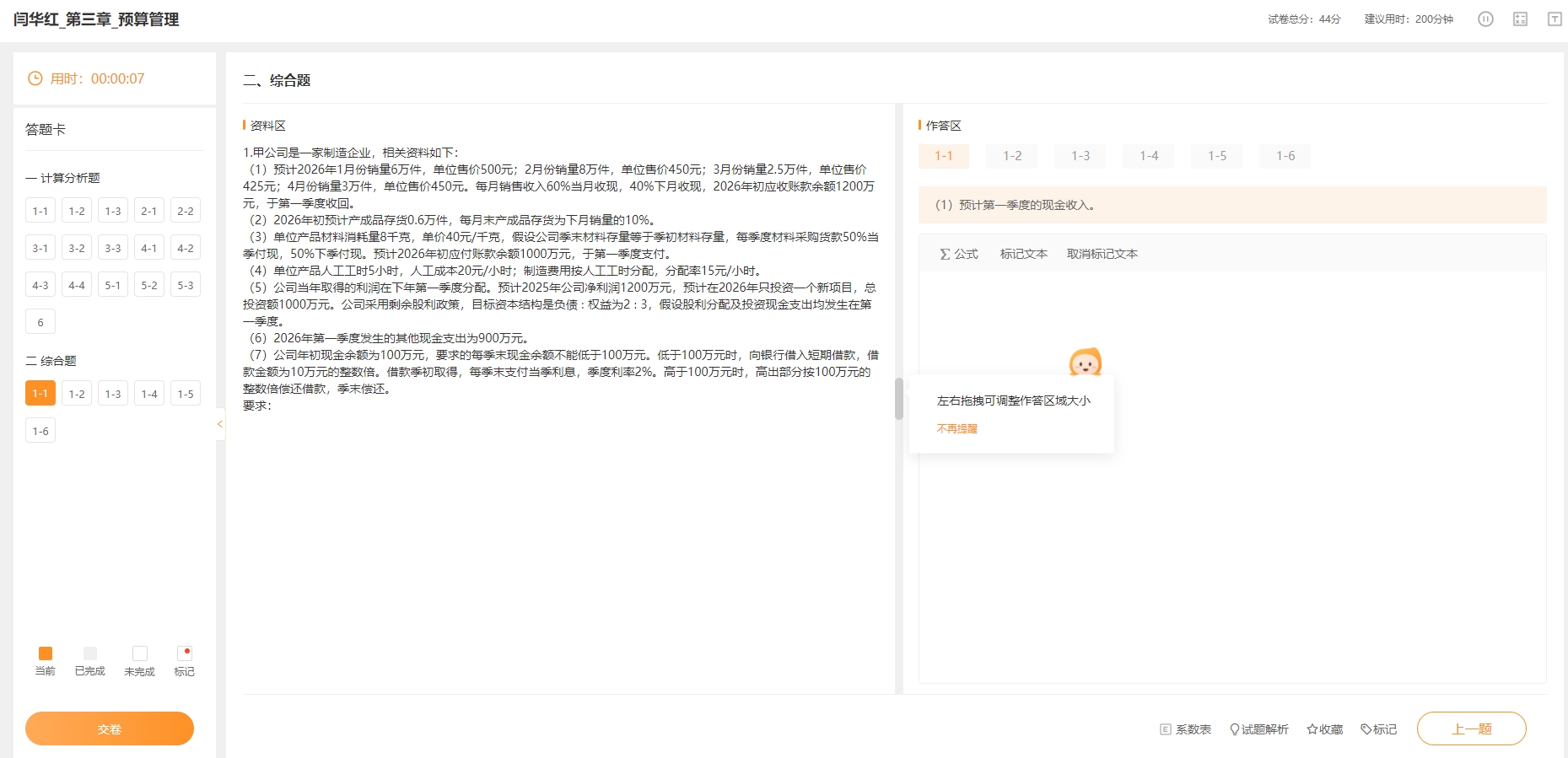This screenshot has height=758, width=1568.
Task: Click 标记文本 to highlight text
Action: pyautogui.click(x=1023, y=254)
